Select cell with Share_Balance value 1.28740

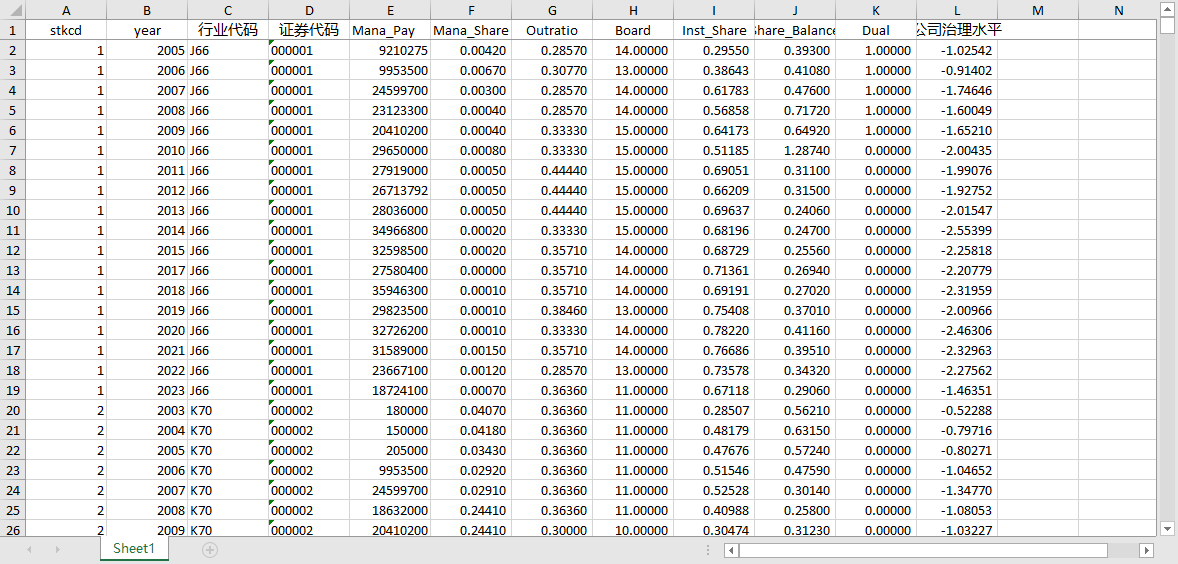point(795,150)
